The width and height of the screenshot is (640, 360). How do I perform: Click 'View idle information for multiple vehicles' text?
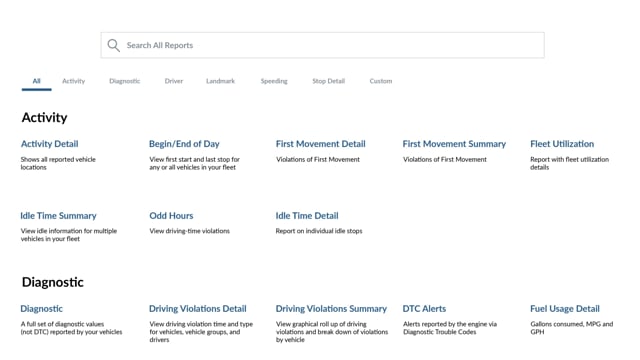pyautogui.click(x=69, y=235)
